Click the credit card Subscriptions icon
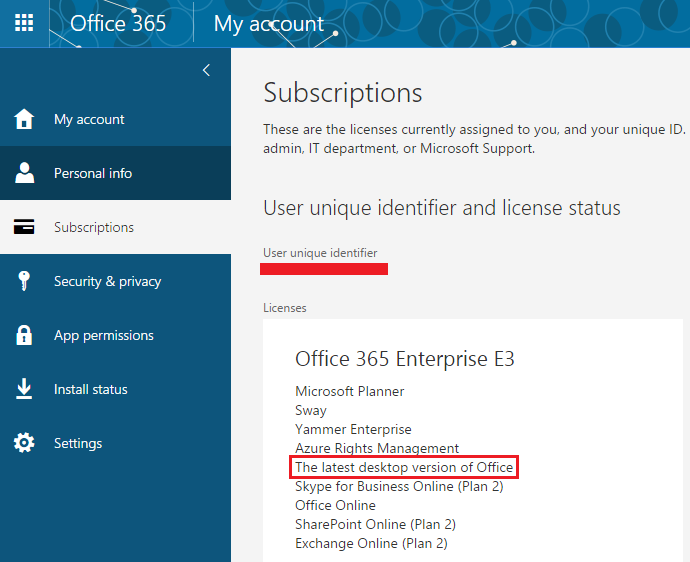 click(x=24, y=227)
